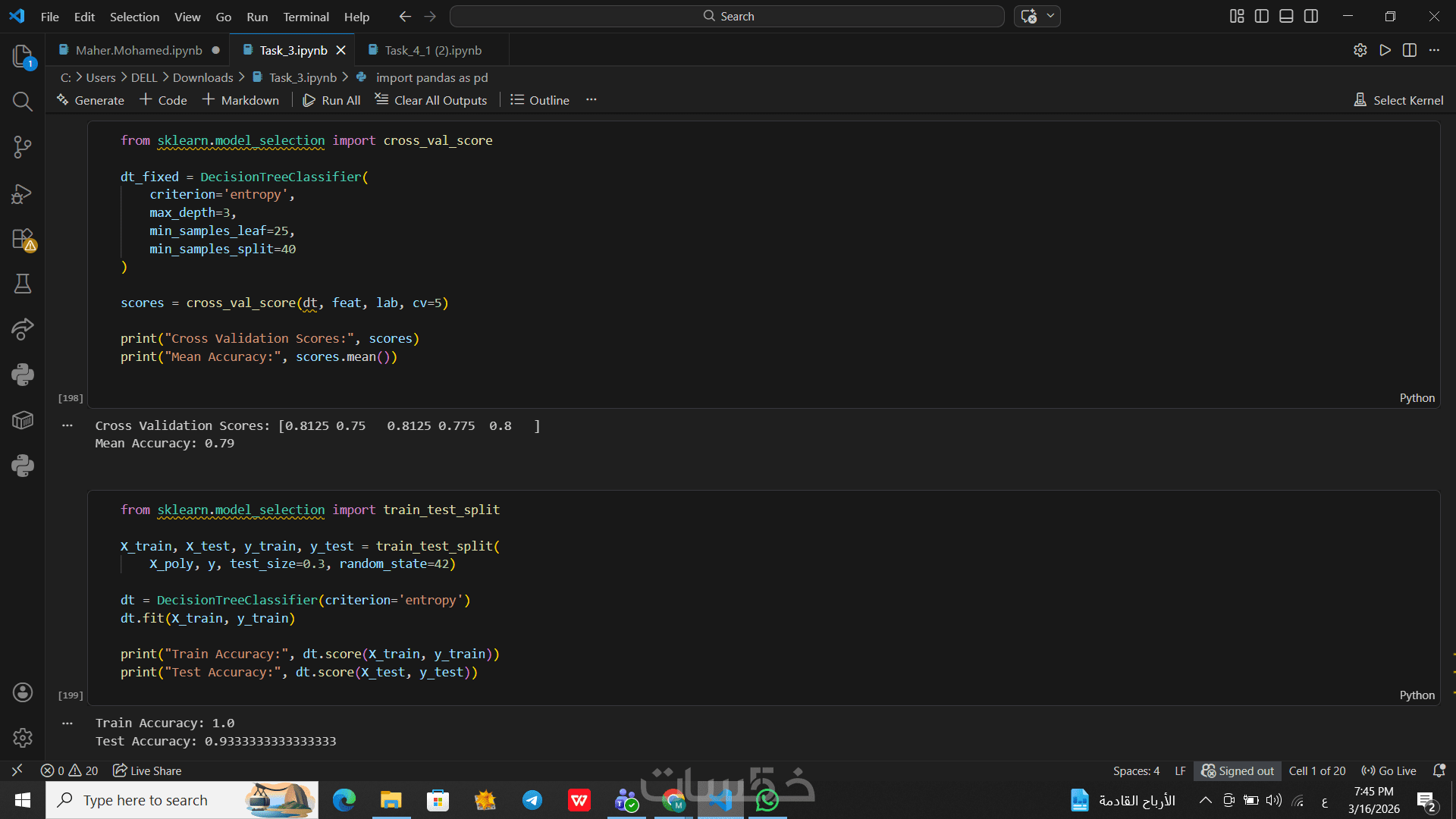Toggle the primary side bar layout
Image resolution: width=1456 pixels, height=819 pixels.
tap(1262, 16)
